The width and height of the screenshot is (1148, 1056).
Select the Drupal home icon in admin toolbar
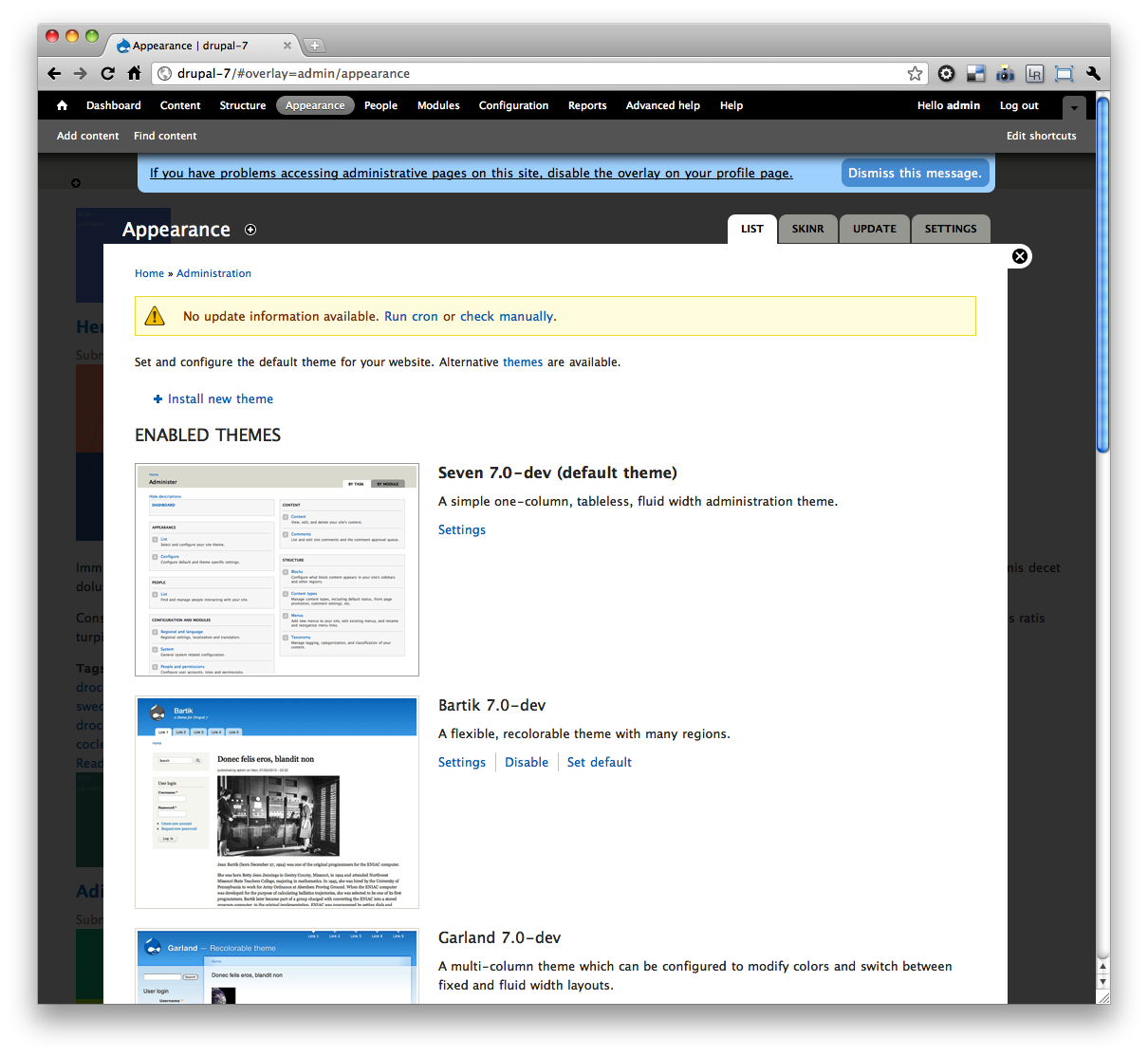tap(61, 105)
